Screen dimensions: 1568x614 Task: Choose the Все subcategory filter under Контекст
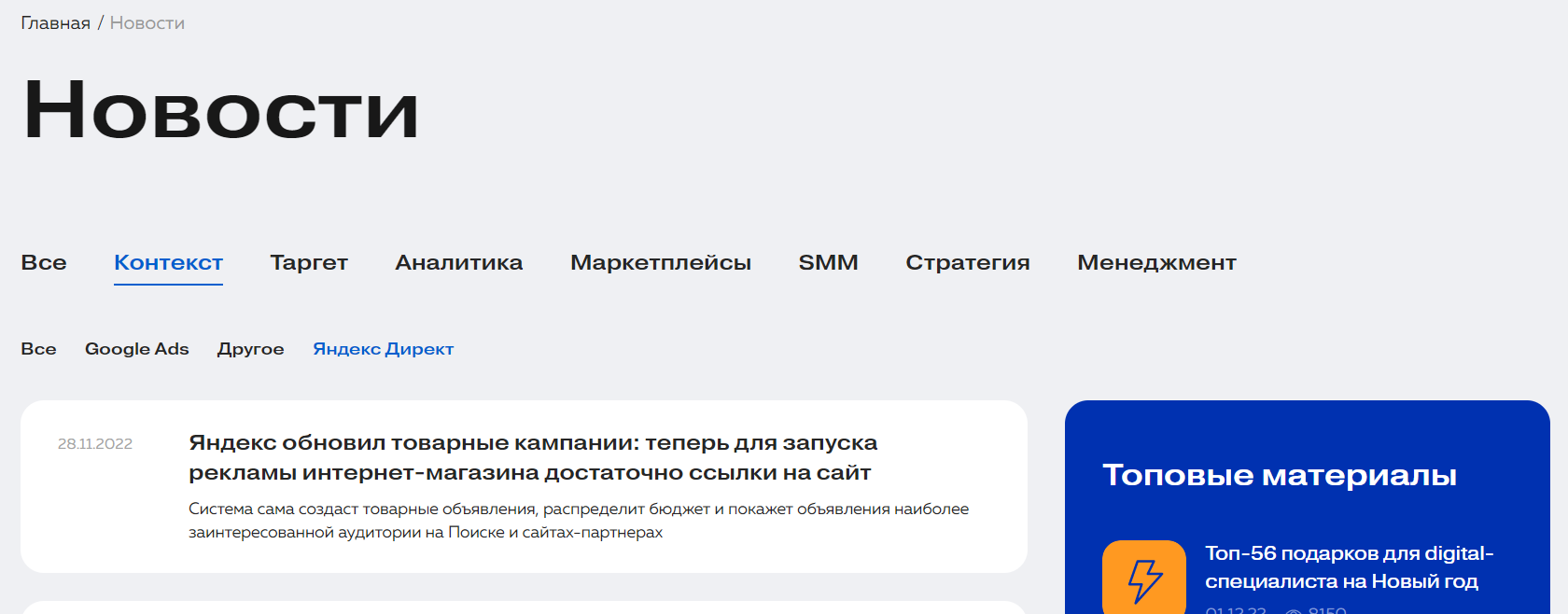point(38,349)
